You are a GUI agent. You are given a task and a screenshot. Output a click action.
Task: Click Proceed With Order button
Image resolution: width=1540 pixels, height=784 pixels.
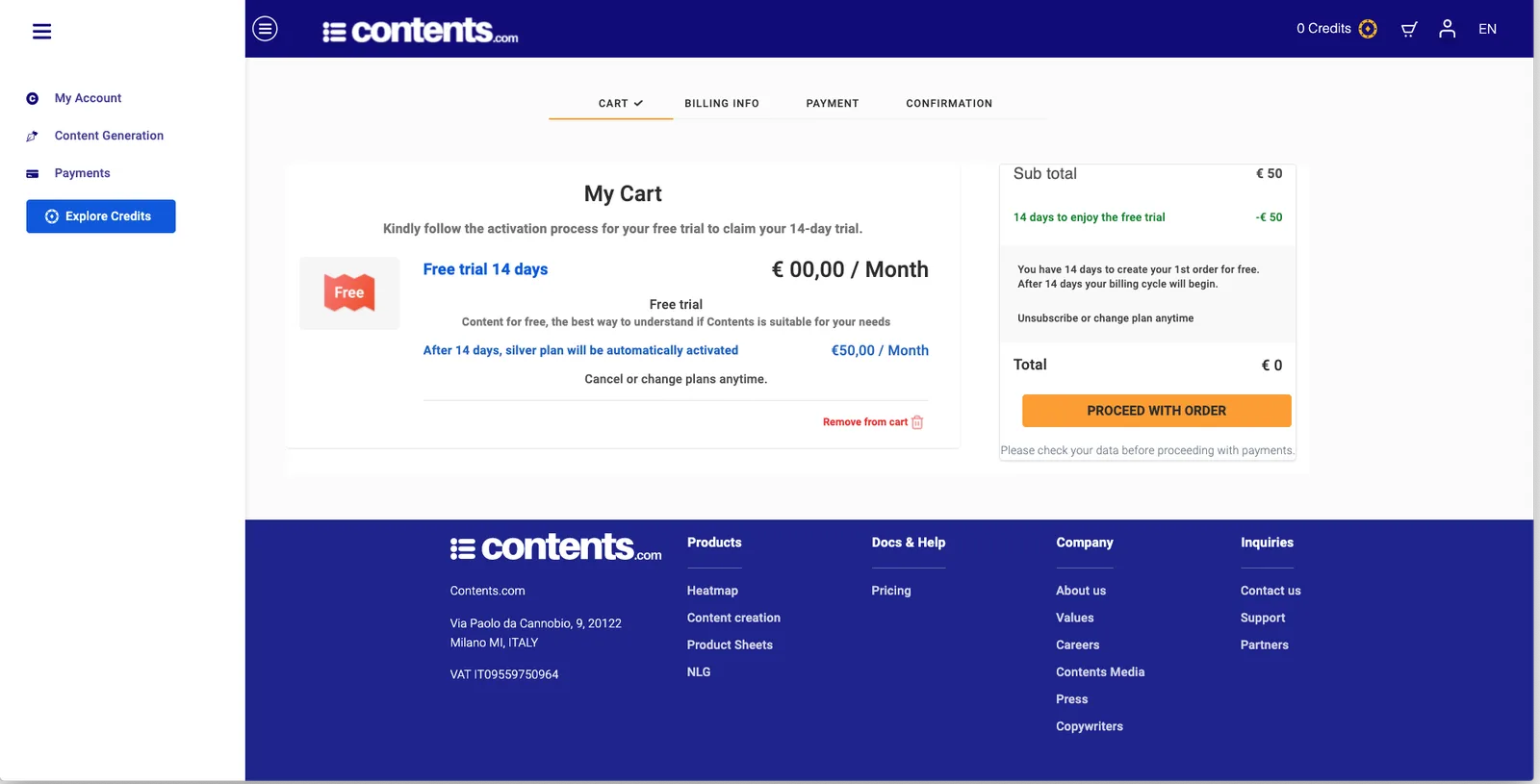coord(1156,411)
